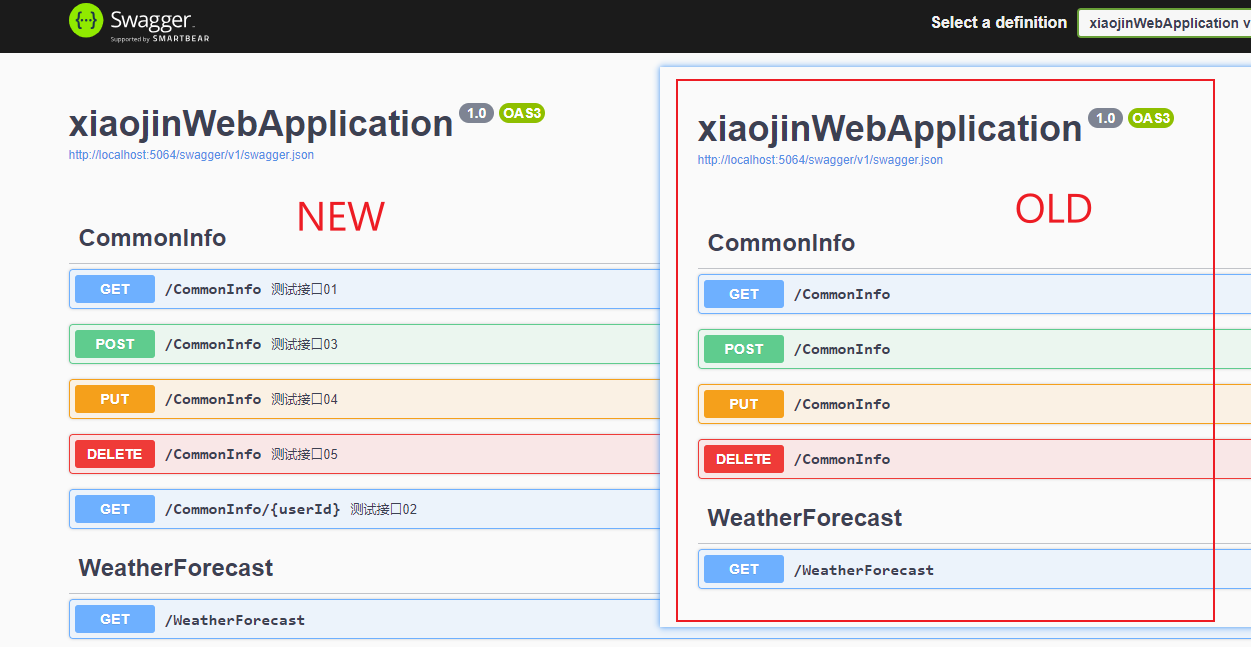Image resolution: width=1251 pixels, height=647 pixels.
Task: Open the swagger.json link under the NEW title
Action: 190,155
